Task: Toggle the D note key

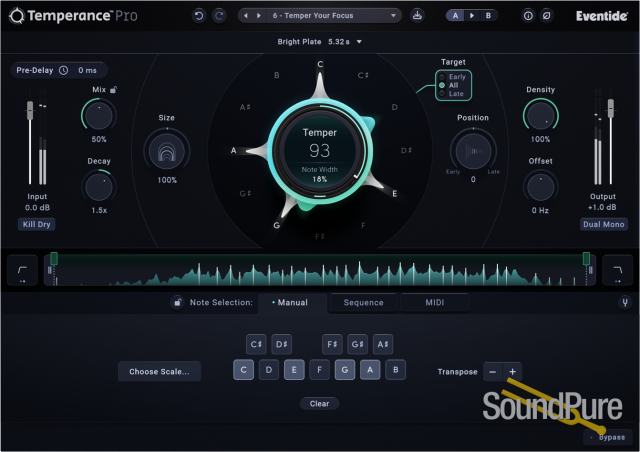Action: coord(269,370)
